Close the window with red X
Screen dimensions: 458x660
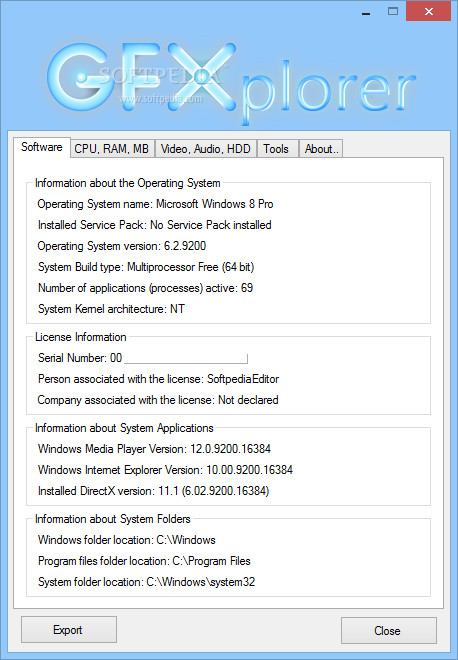click(429, 11)
